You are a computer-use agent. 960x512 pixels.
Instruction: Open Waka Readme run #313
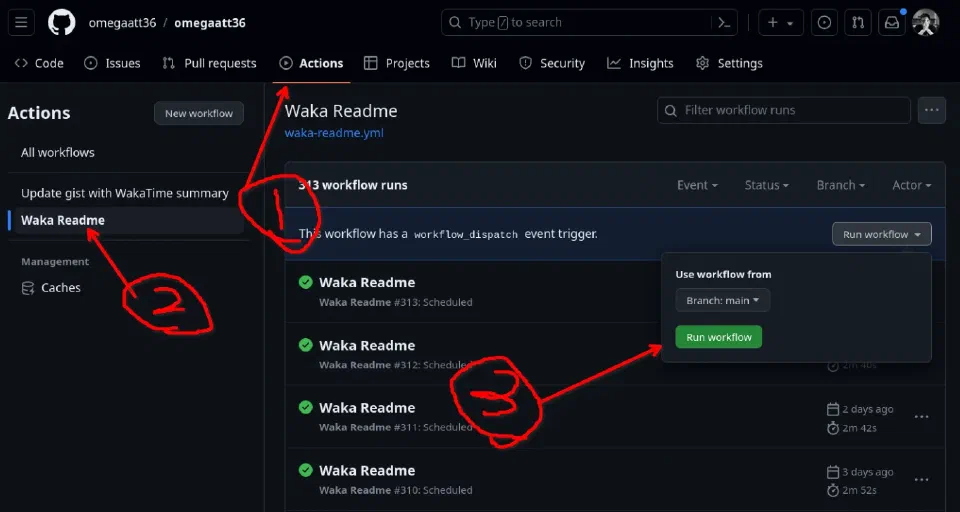(367, 282)
